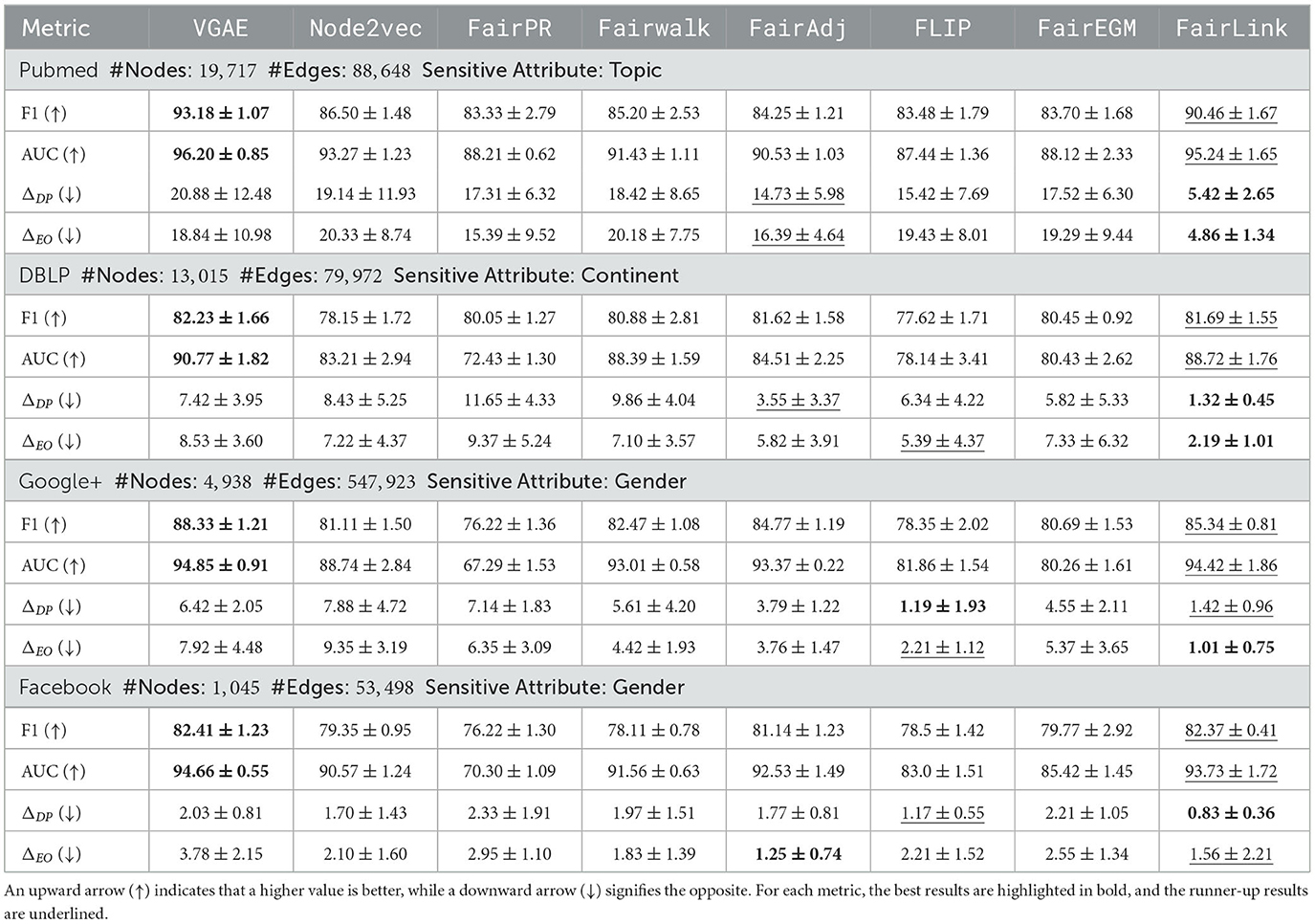
Task: Select the 67.29 ± 1.53 FairPR cell
Action: 509,565
